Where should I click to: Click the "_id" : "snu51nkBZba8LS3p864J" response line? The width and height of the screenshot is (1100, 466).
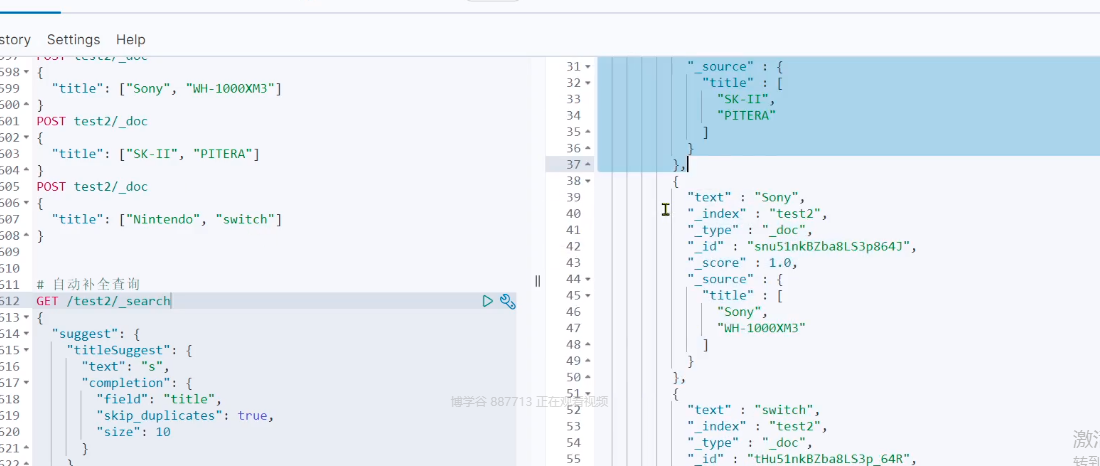coord(803,246)
